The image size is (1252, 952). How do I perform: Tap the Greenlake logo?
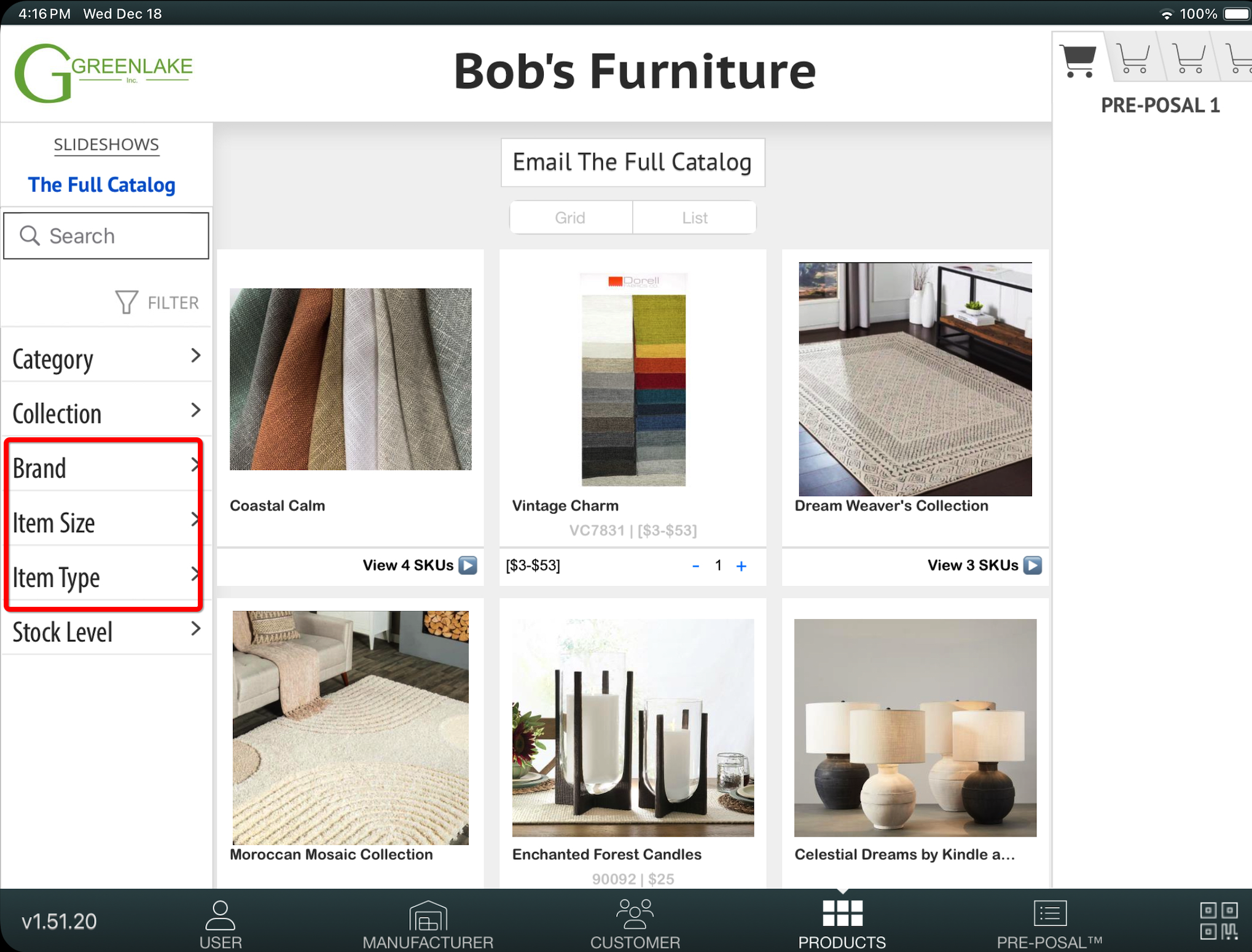click(103, 73)
